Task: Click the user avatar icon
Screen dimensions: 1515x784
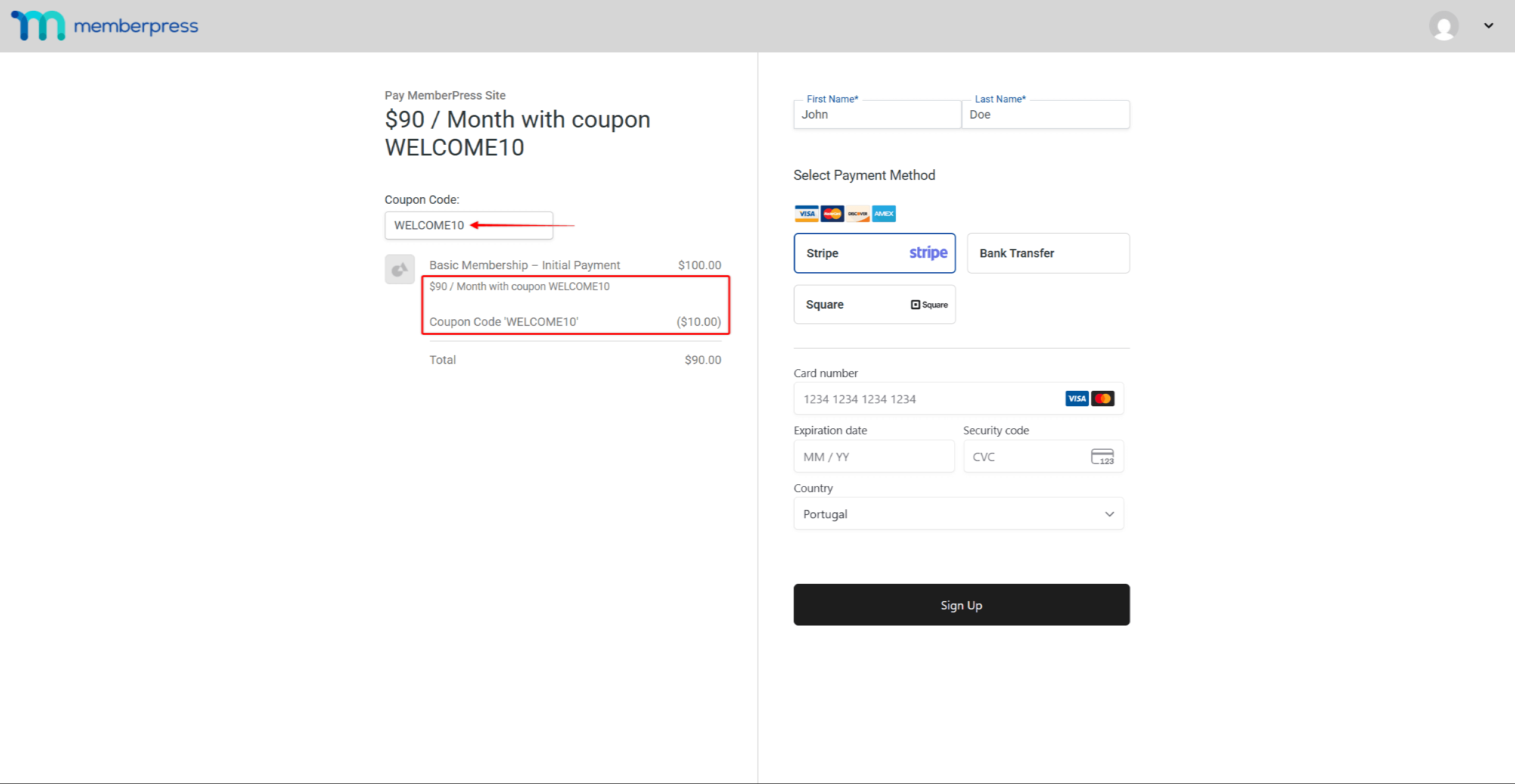Action: (x=1443, y=26)
